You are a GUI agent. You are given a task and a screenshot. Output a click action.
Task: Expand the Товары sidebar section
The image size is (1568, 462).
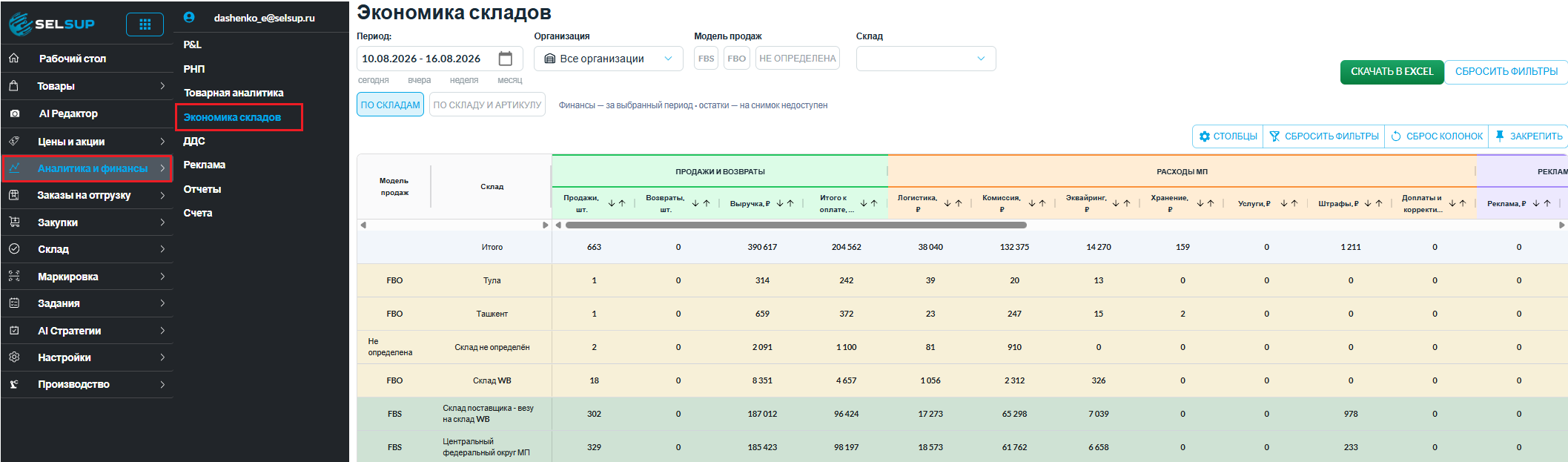coord(87,86)
